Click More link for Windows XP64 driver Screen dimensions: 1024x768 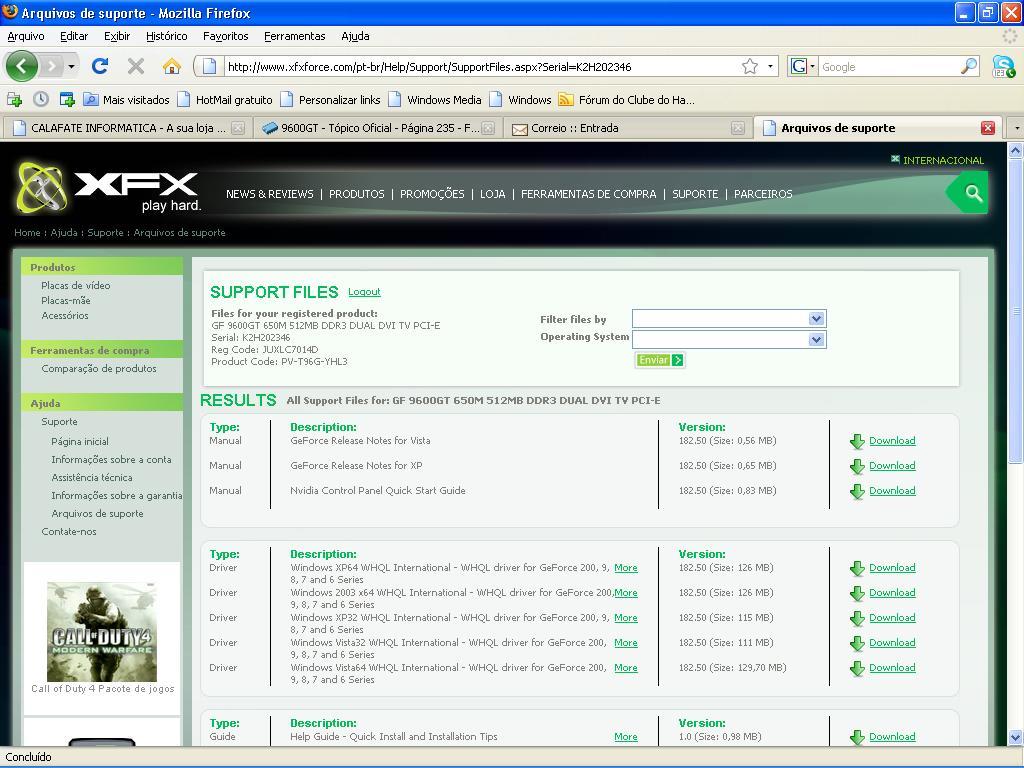(x=626, y=568)
